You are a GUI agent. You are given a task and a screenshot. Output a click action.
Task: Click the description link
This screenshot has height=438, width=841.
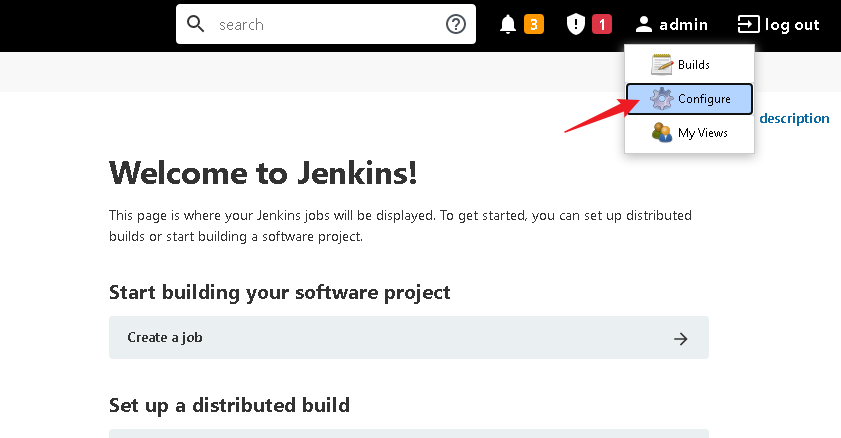click(794, 118)
